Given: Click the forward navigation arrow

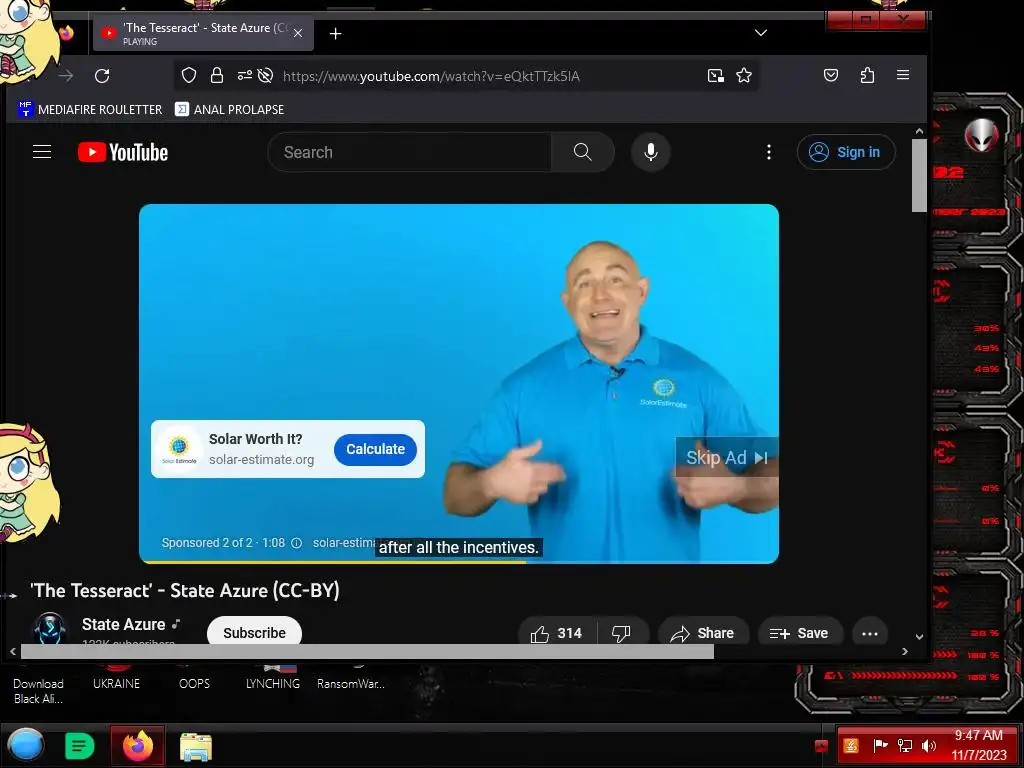Looking at the screenshot, I should (66, 76).
